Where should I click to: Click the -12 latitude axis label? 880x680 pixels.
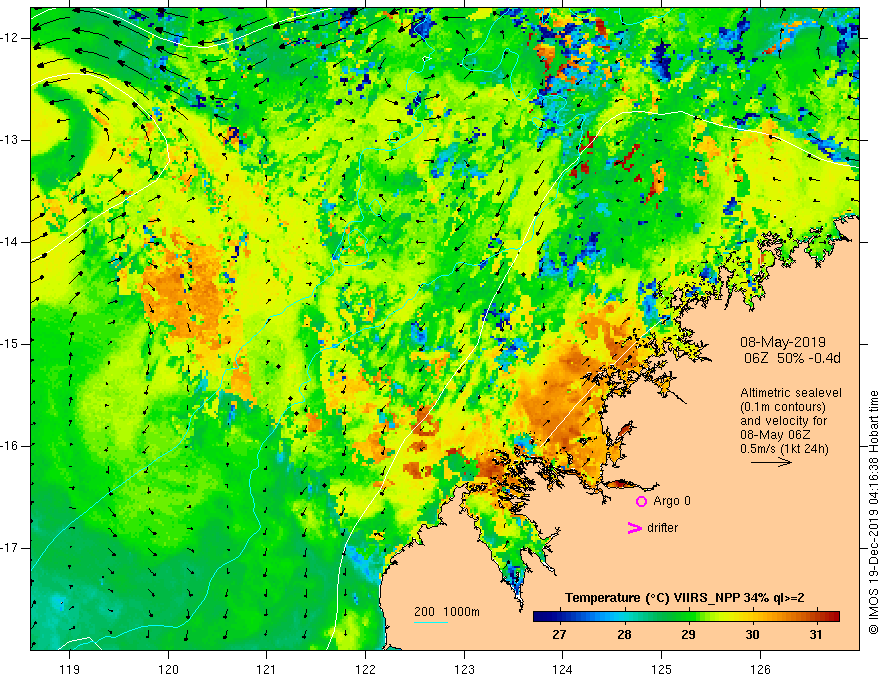(11, 38)
